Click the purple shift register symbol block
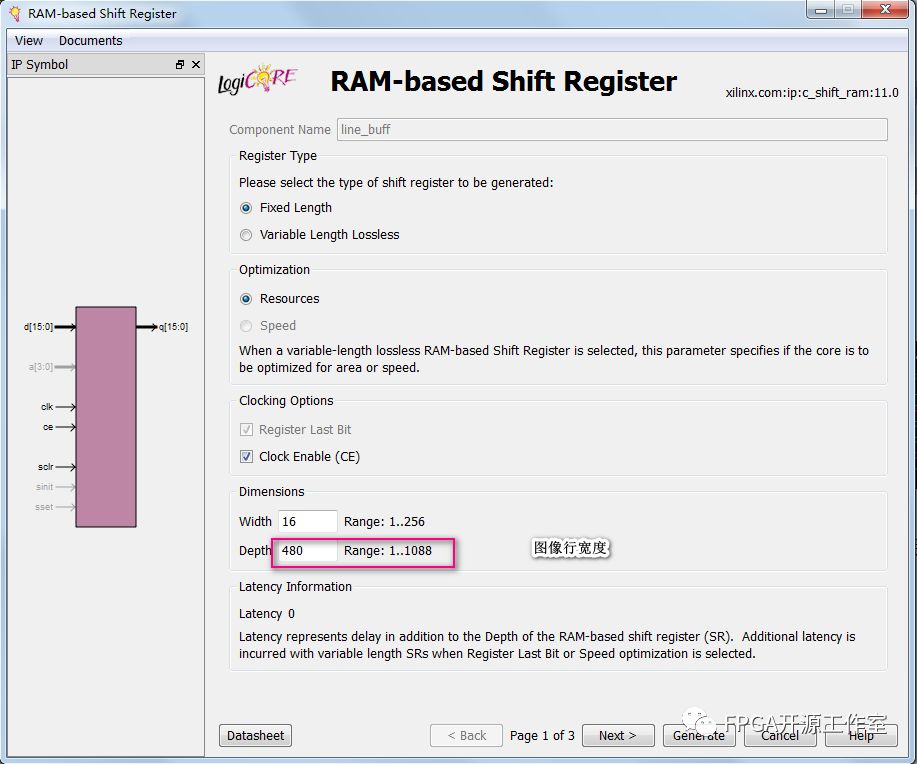 [x=106, y=416]
